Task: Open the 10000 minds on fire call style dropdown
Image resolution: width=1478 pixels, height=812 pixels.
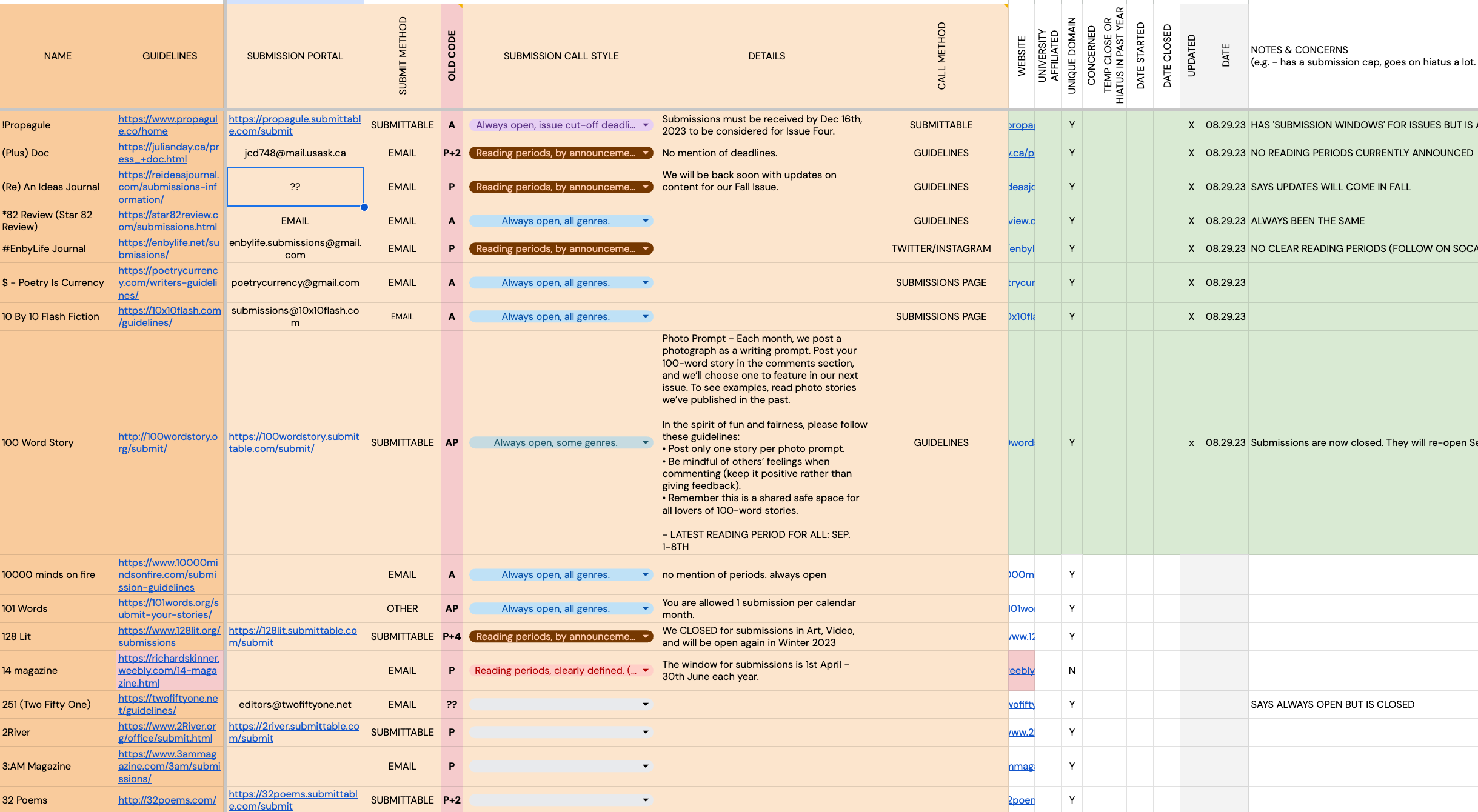Action: pos(561,574)
